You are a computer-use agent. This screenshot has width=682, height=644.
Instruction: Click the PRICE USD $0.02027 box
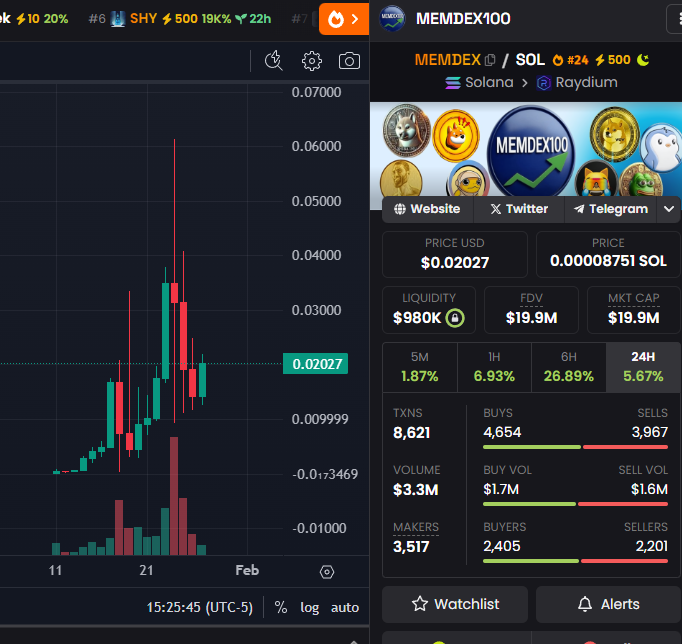[455, 254]
